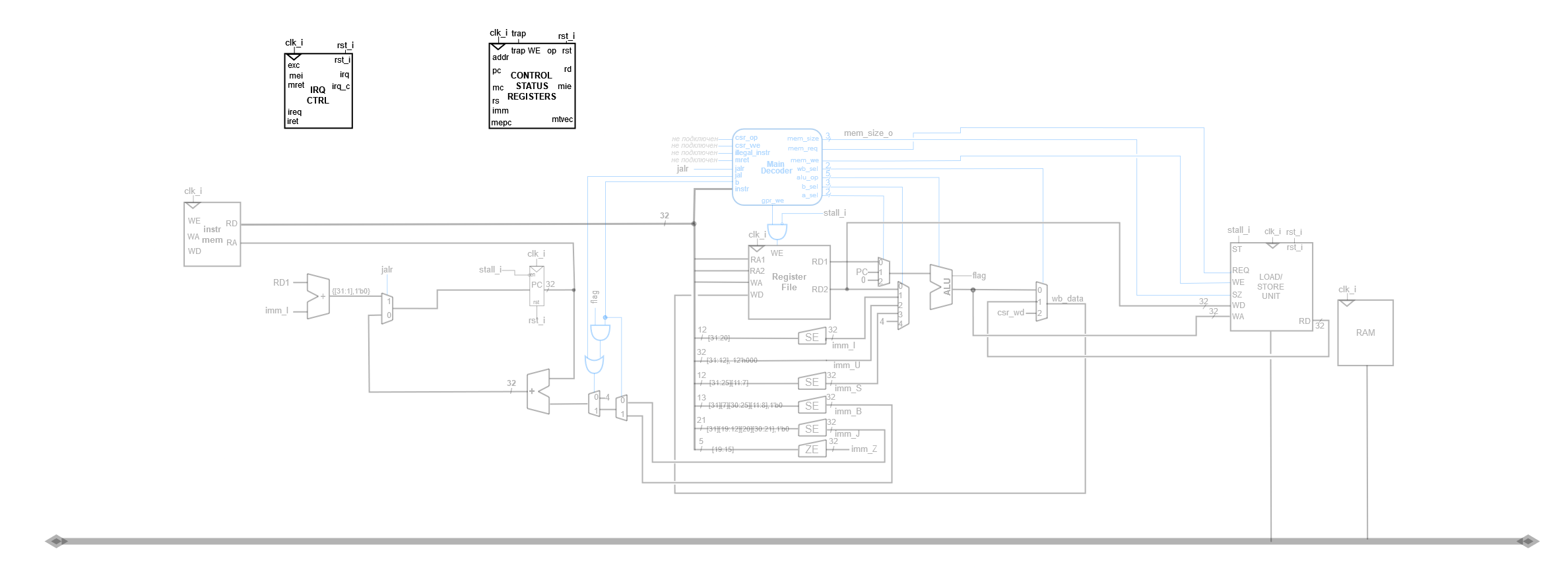
Task: Select the ZE block producing imm_Z
Action: [812, 449]
